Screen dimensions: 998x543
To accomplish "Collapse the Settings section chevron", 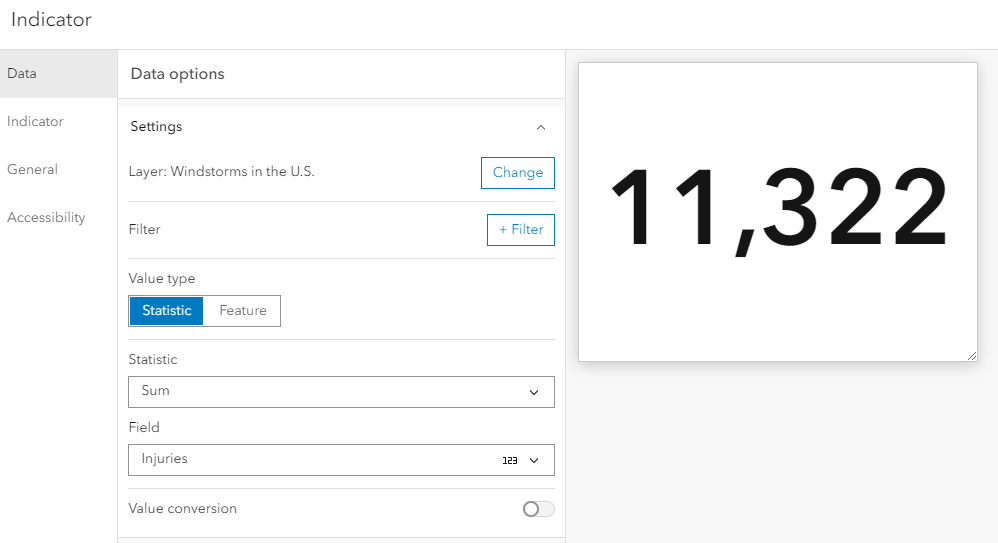I will [541, 128].
